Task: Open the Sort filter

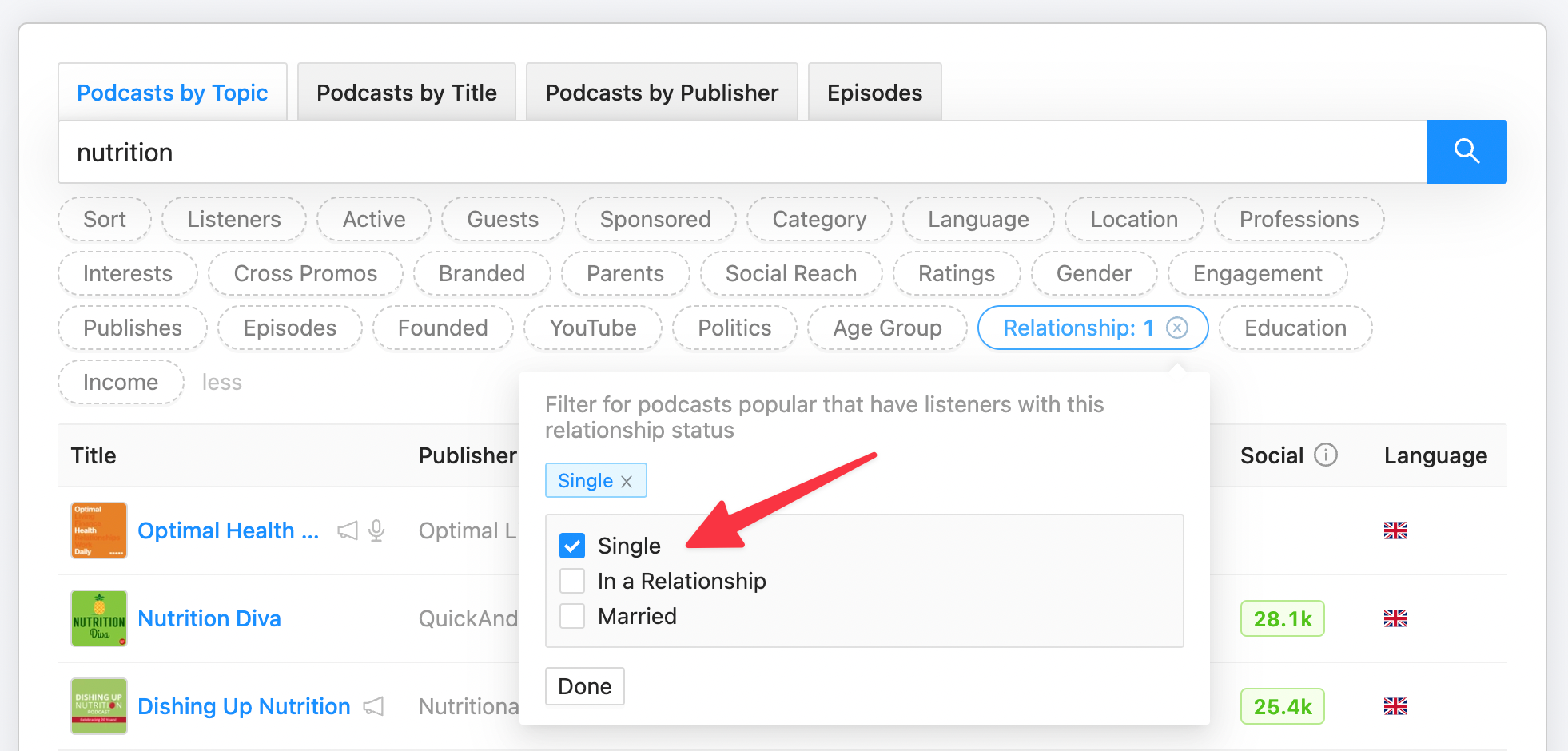Action: (105, 219)
